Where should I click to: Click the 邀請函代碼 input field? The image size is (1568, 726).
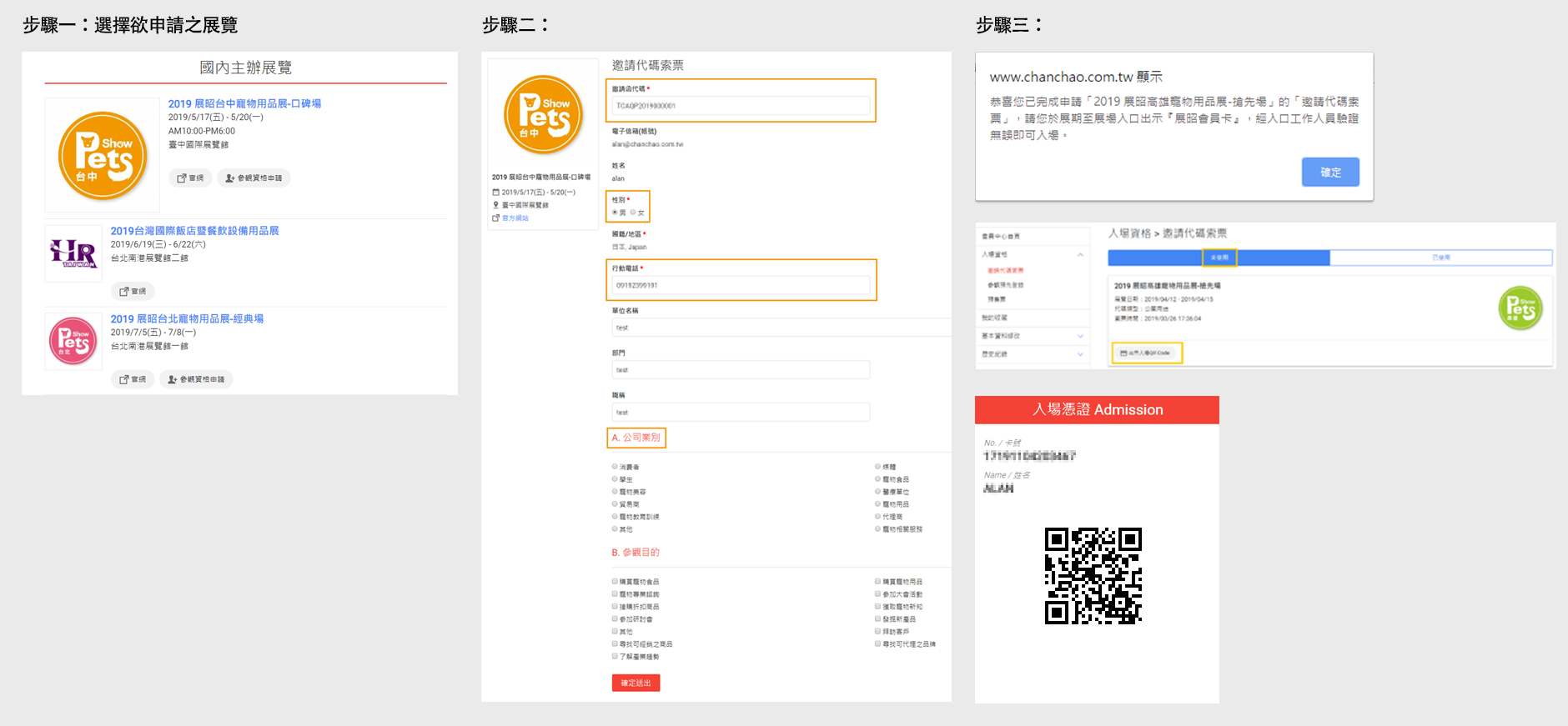(741, 106)
